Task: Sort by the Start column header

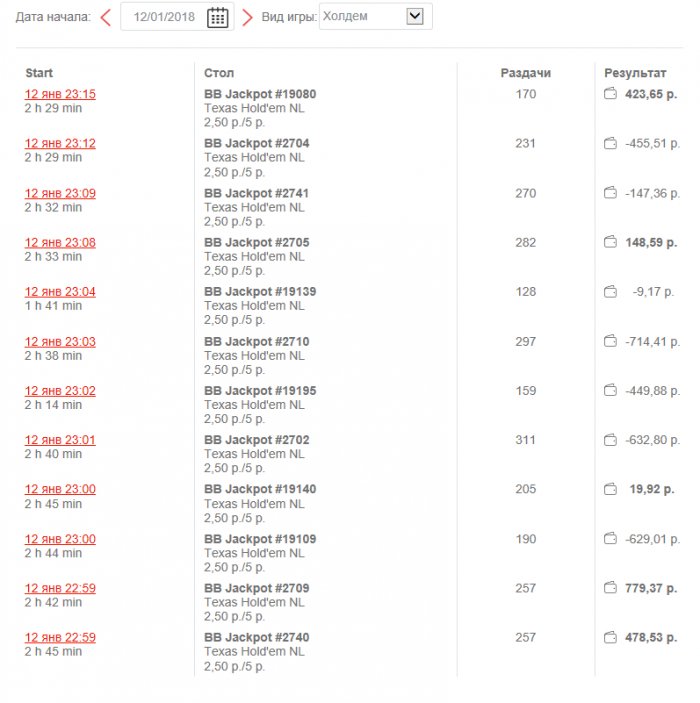Action: pyautogui.click(x=39, y=73)
